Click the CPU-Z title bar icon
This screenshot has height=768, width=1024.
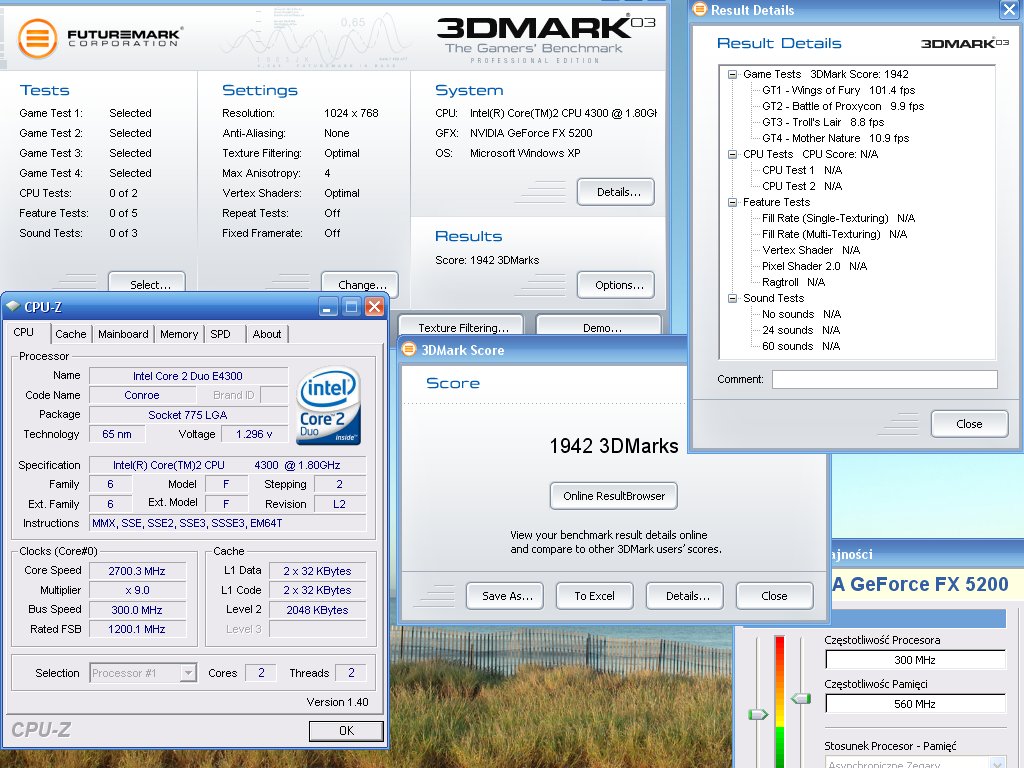pos(12,306)
